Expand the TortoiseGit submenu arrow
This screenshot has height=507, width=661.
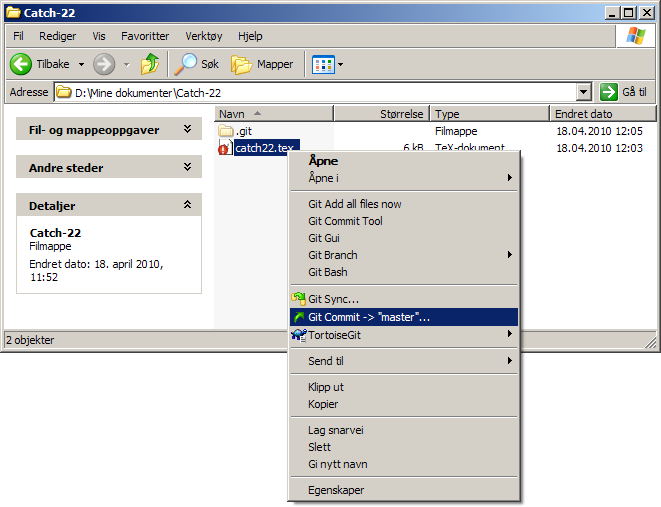pyautogui.click(x=510, y=334)
